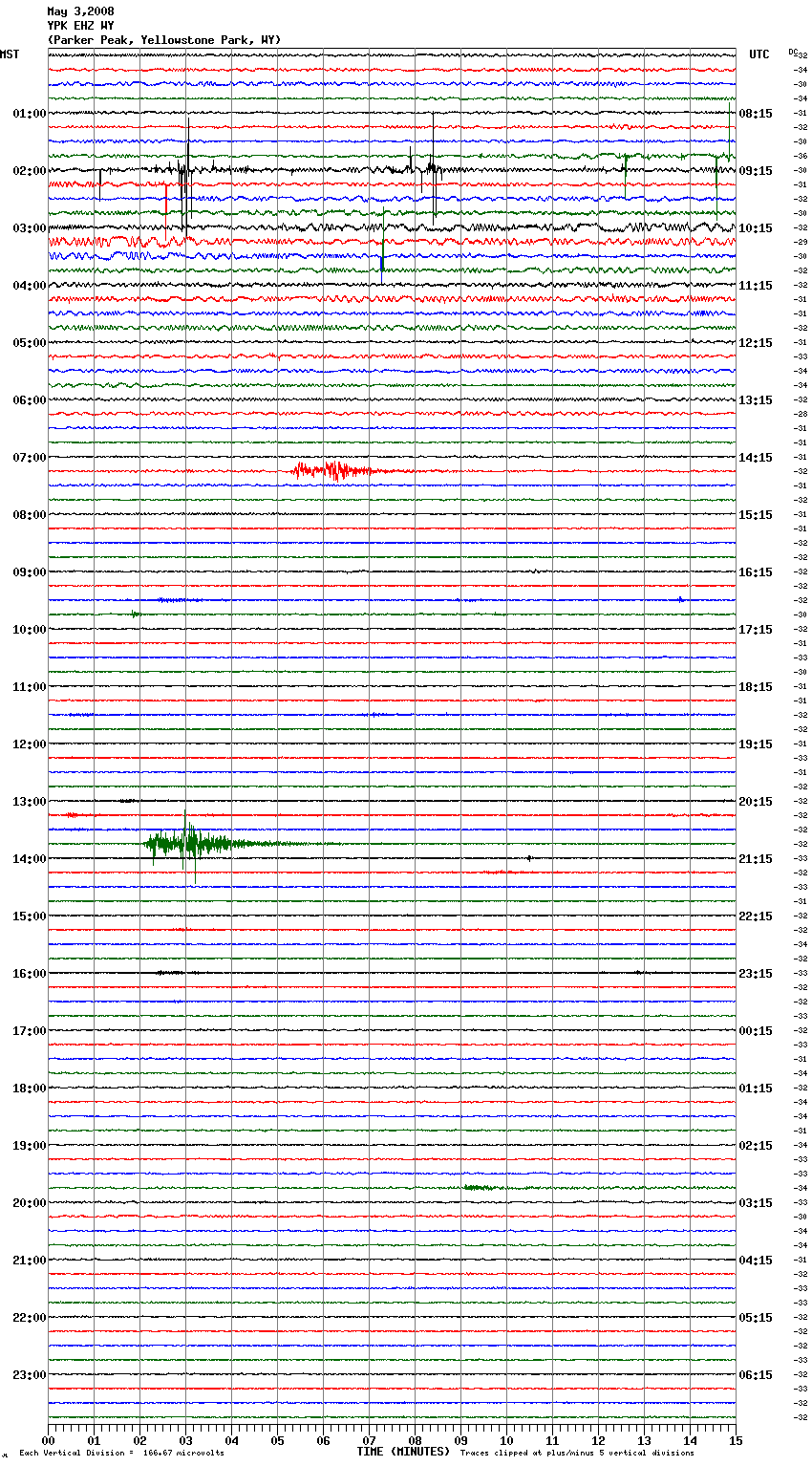The height and width of the screenshot is (1466, 812).
Task: Click the "Traces clipped at plus/minus 5 vertical divisions" note
Action: tap(577, 1454)
